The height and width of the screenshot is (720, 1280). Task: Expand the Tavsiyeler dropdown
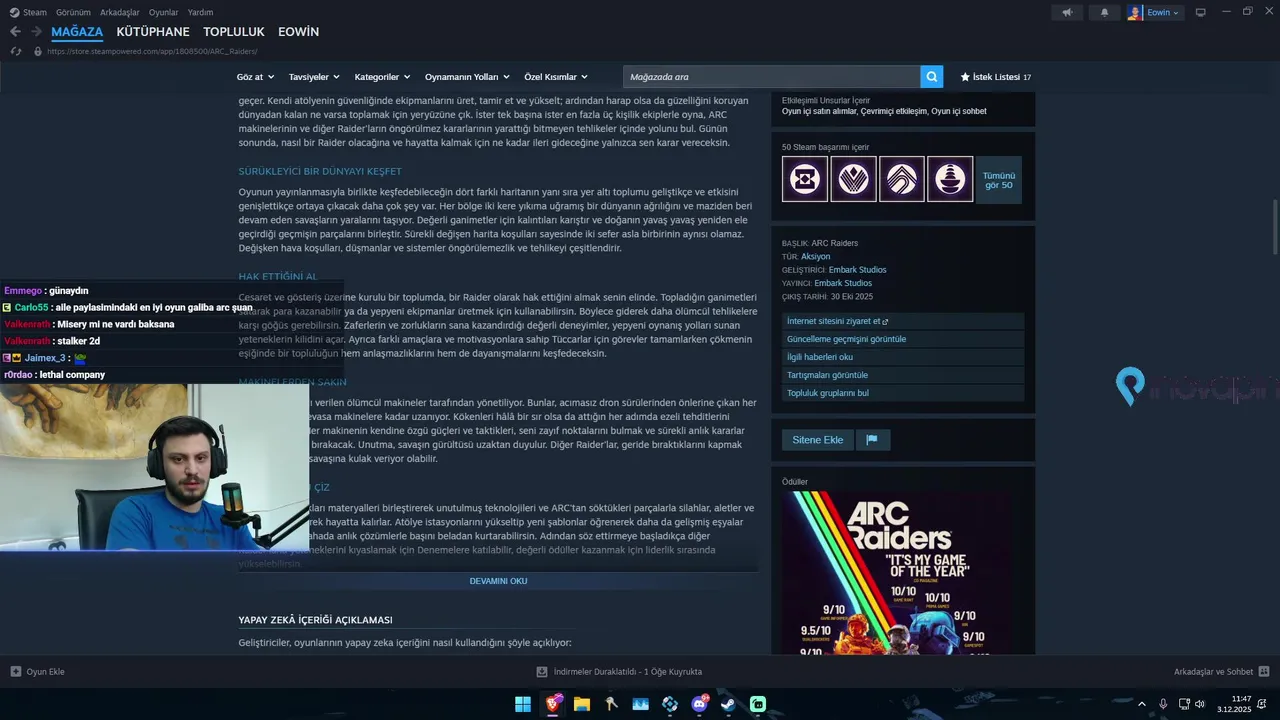tap(314, 77)
